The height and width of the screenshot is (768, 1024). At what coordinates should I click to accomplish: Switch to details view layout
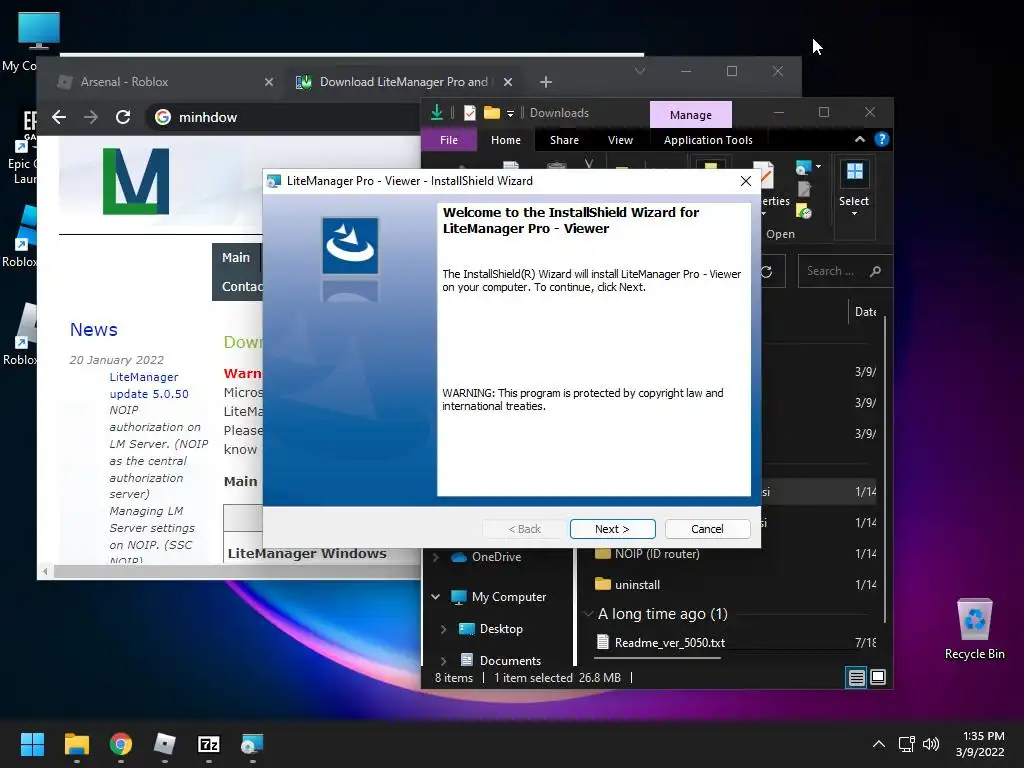point(856,678)
